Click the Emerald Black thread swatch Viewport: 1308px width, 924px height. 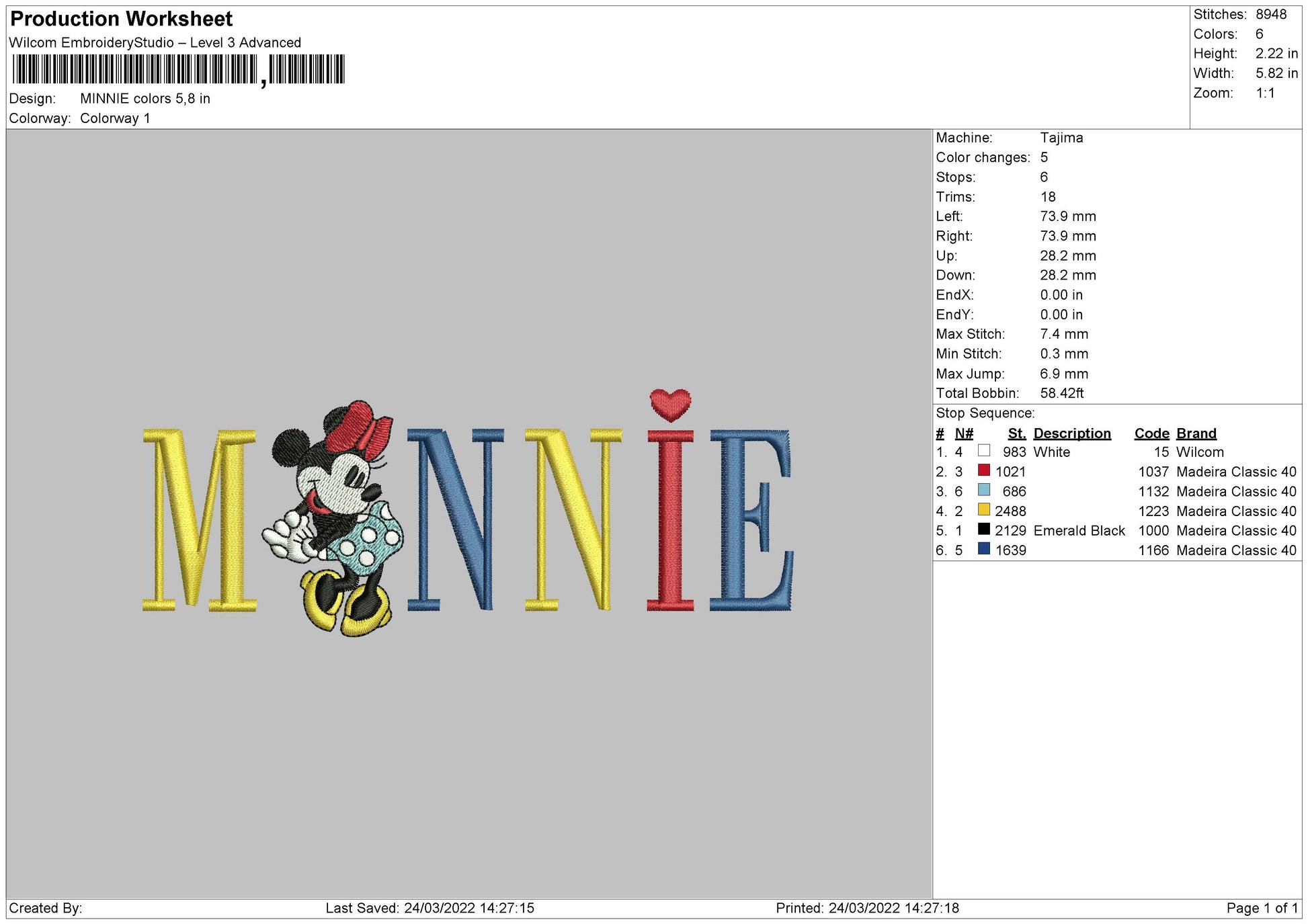983,529
